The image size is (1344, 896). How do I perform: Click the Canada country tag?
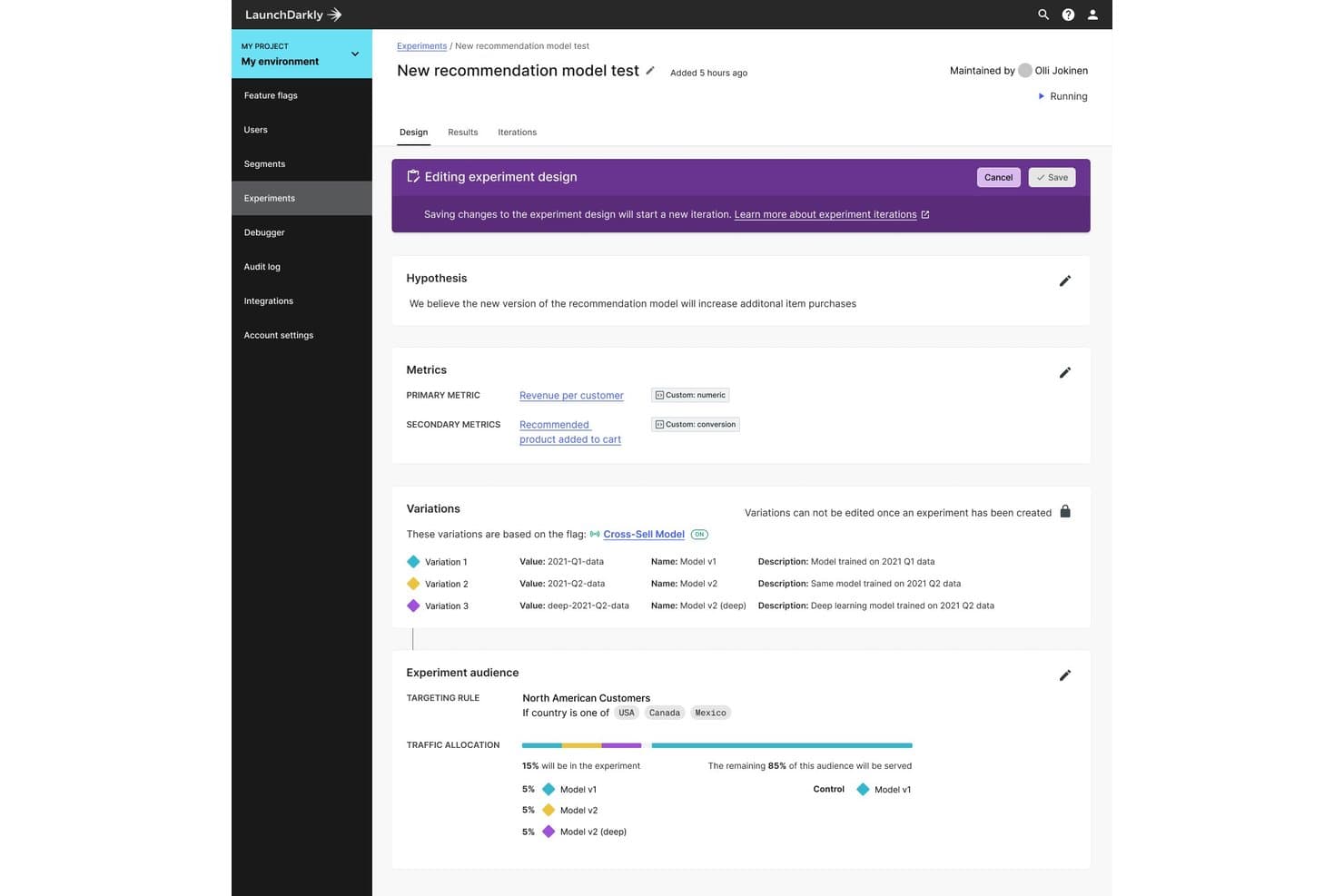(665, 713)
